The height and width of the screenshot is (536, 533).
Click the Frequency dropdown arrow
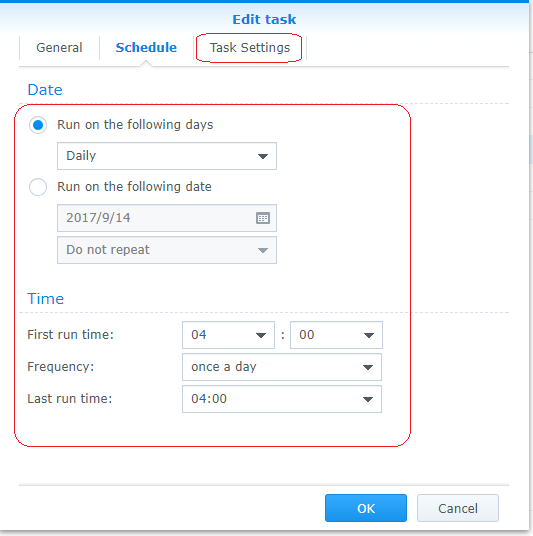(368, 367)
